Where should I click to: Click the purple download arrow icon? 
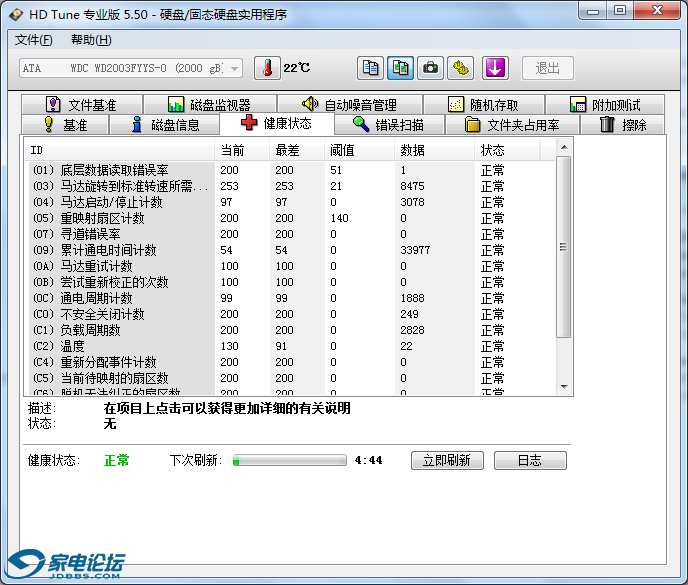coord(495,68)
